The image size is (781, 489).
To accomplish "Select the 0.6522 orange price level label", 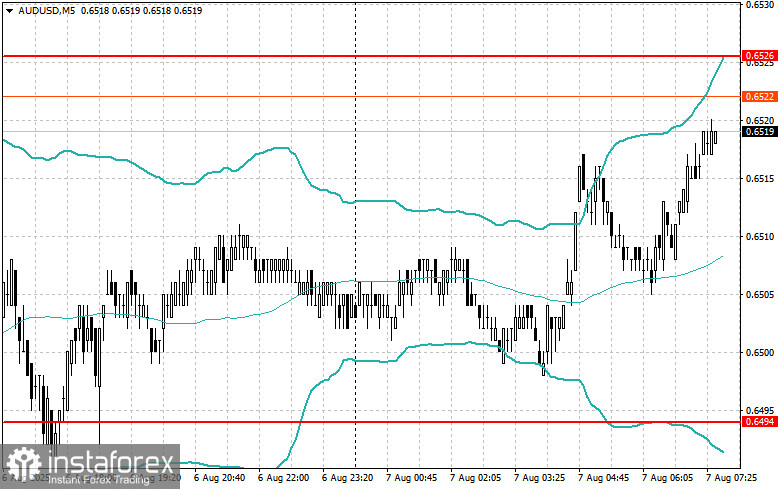I will (x=760, y=96).
